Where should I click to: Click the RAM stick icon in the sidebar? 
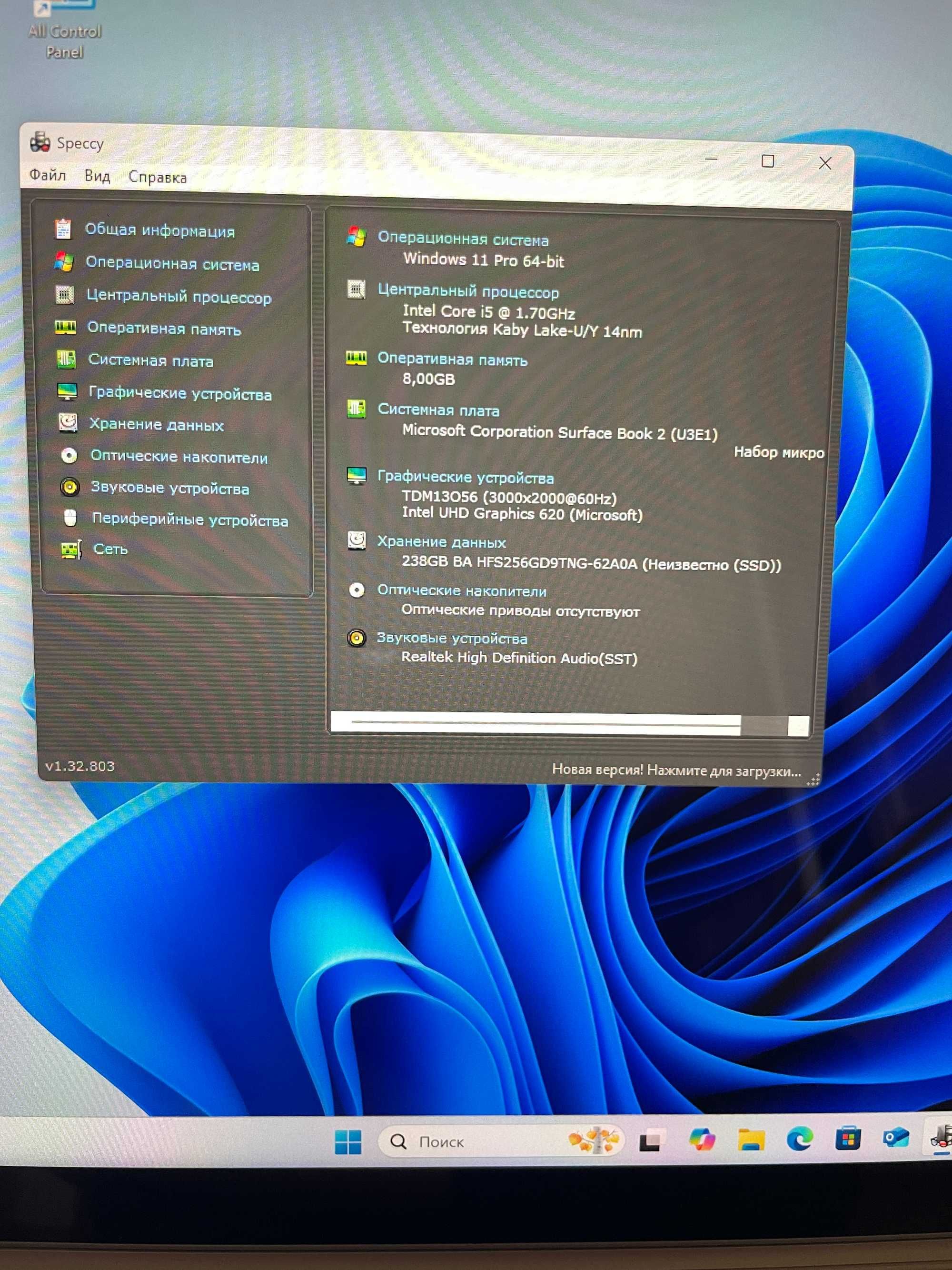click(x=65, y=327)
